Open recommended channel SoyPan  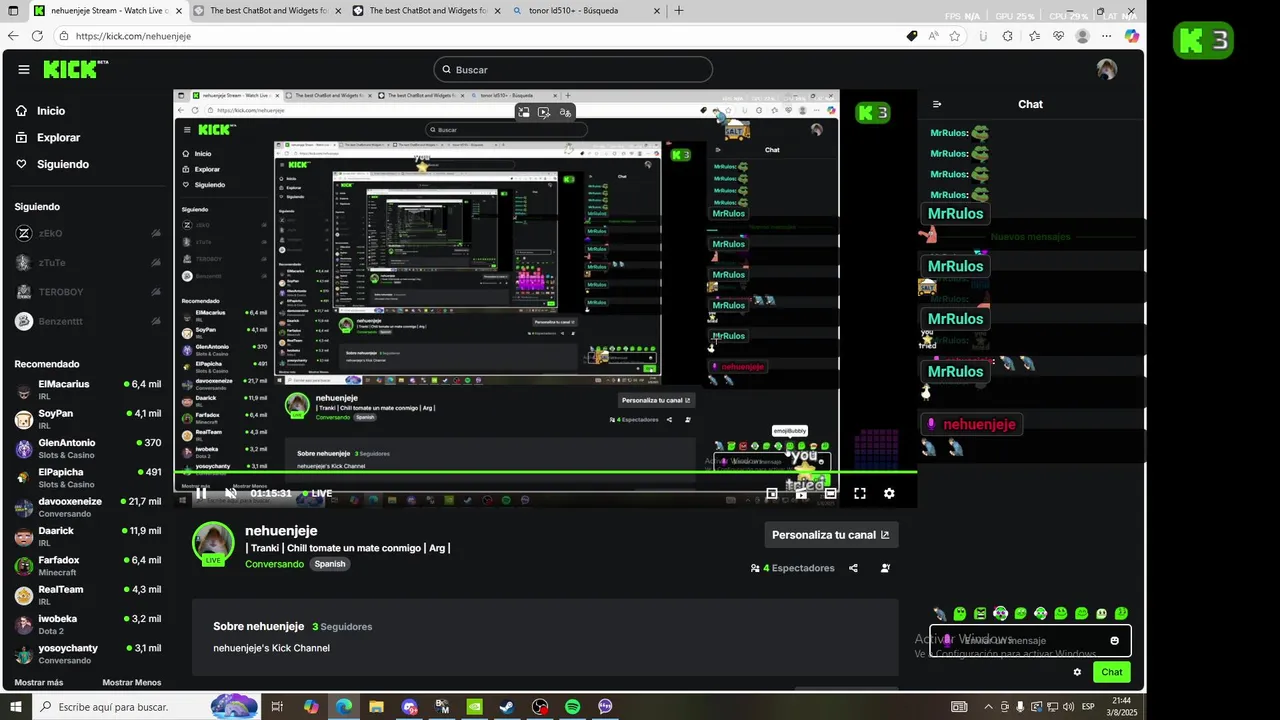coord(87,419)
